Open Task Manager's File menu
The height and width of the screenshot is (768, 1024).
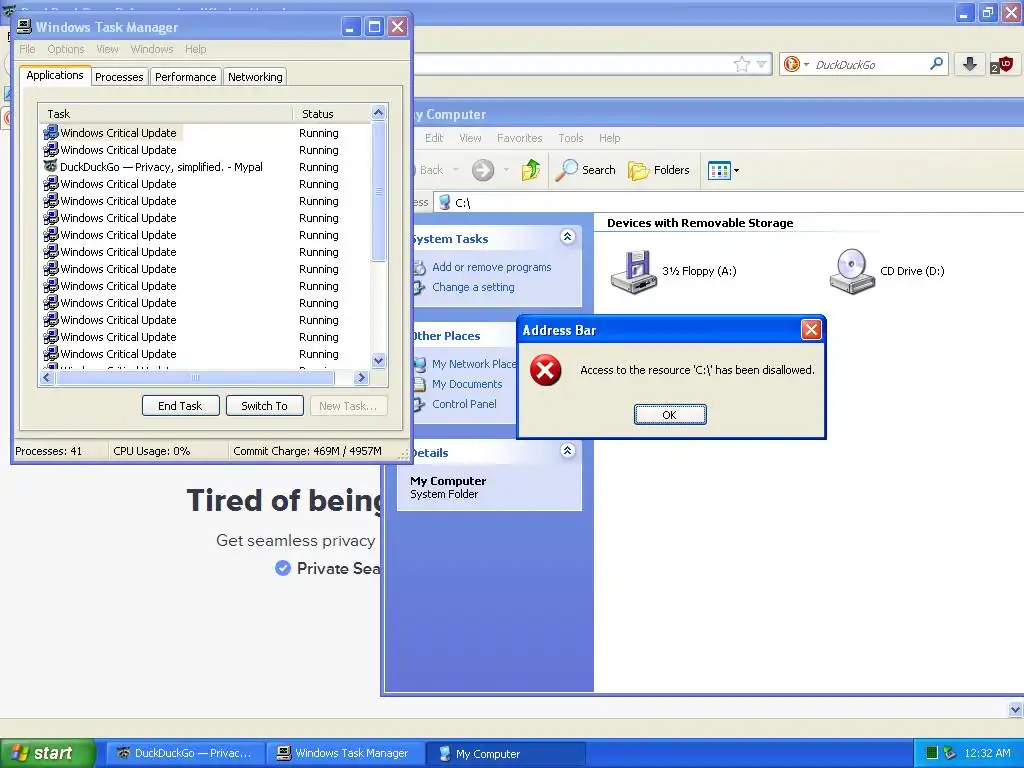(x=27, y=49)
